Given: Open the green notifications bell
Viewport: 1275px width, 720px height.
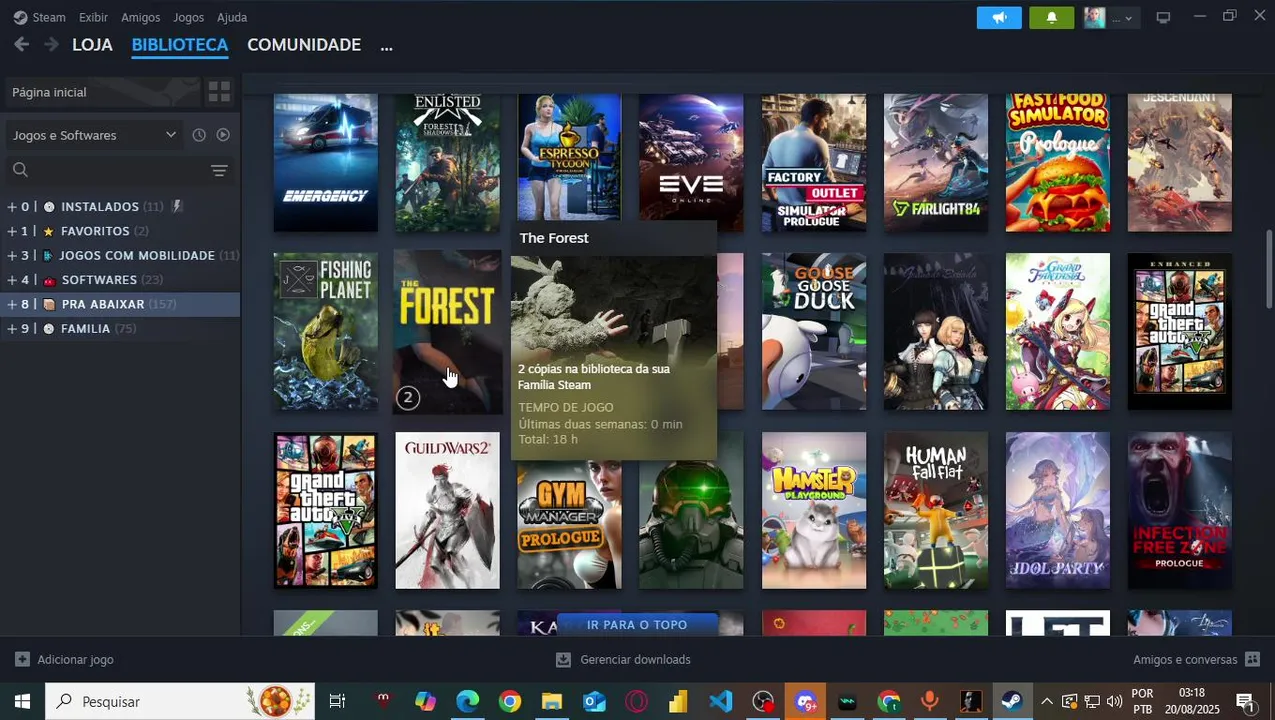Looking at the screenshot, I should pyautogui.click(x=1051, y=18).
